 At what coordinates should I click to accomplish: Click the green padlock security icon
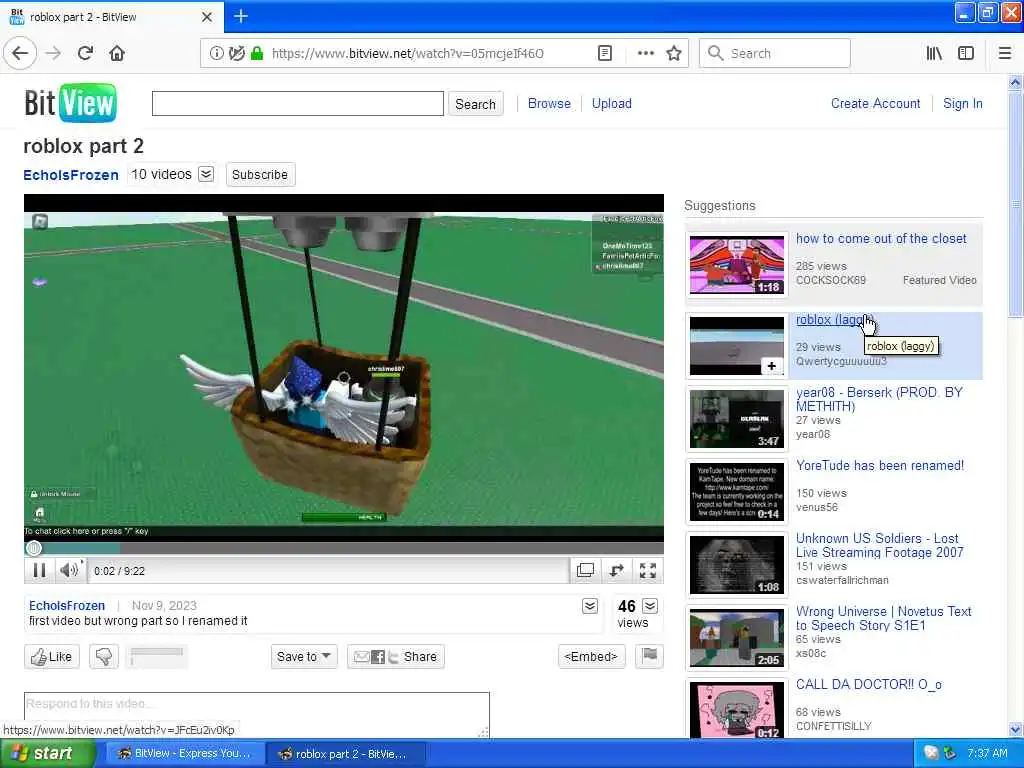tap(257, 54)
